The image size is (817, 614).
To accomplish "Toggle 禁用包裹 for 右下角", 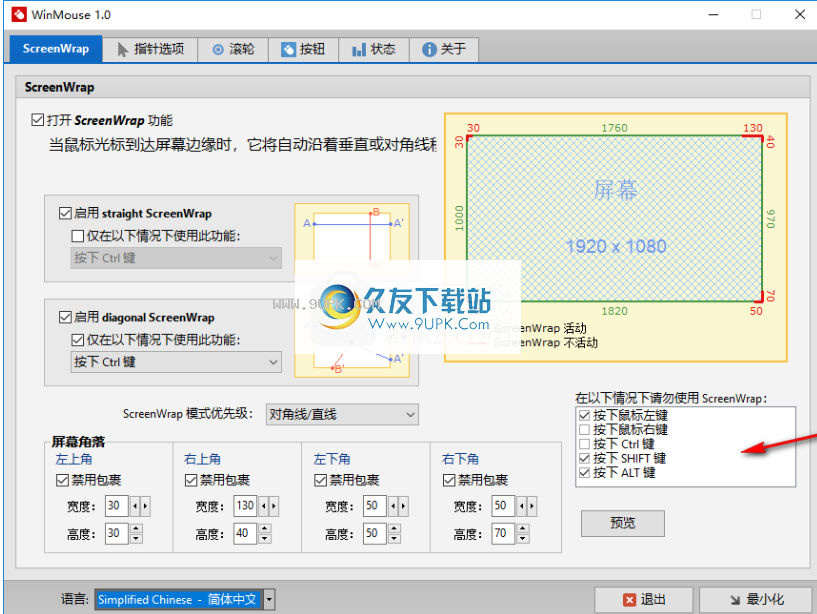I will click(449, 480).
